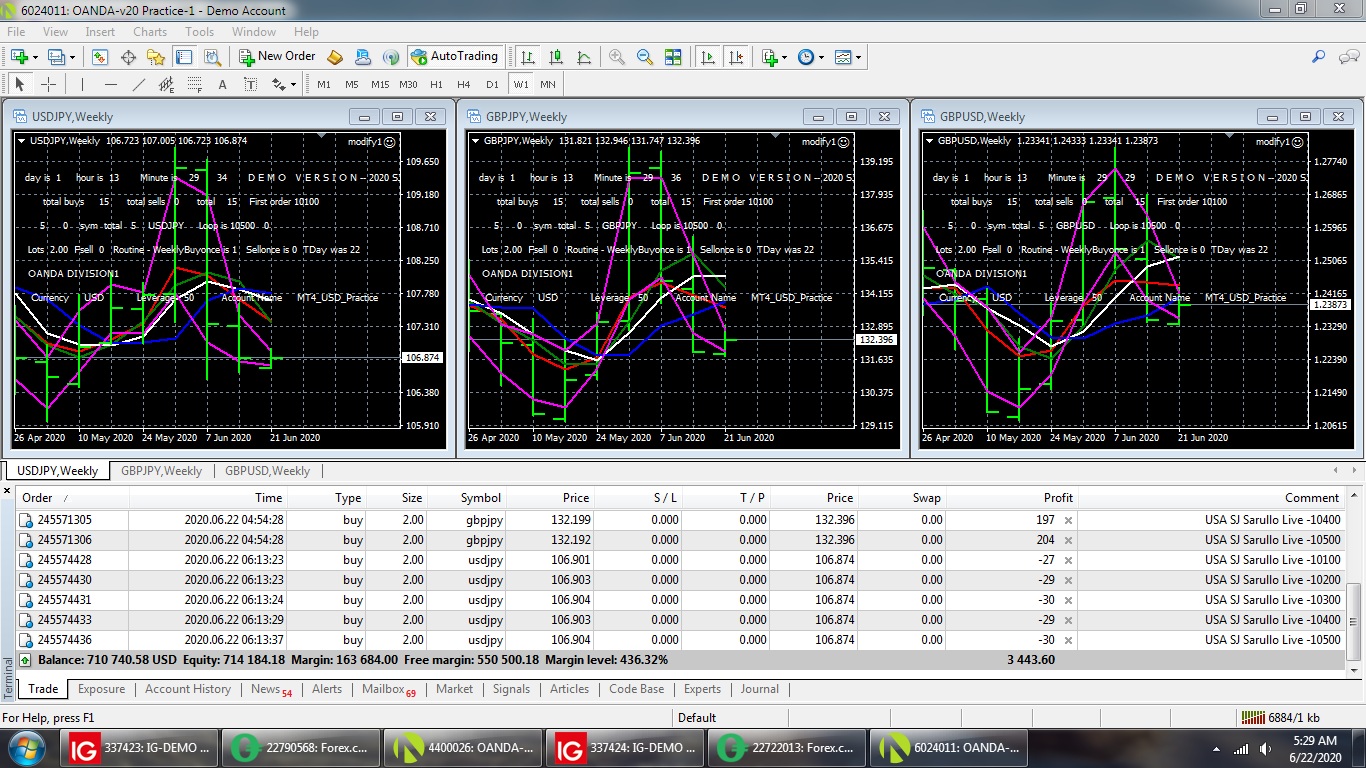
Task: Click the Terminal order list scrollbar
Action: pos(1356,620)
